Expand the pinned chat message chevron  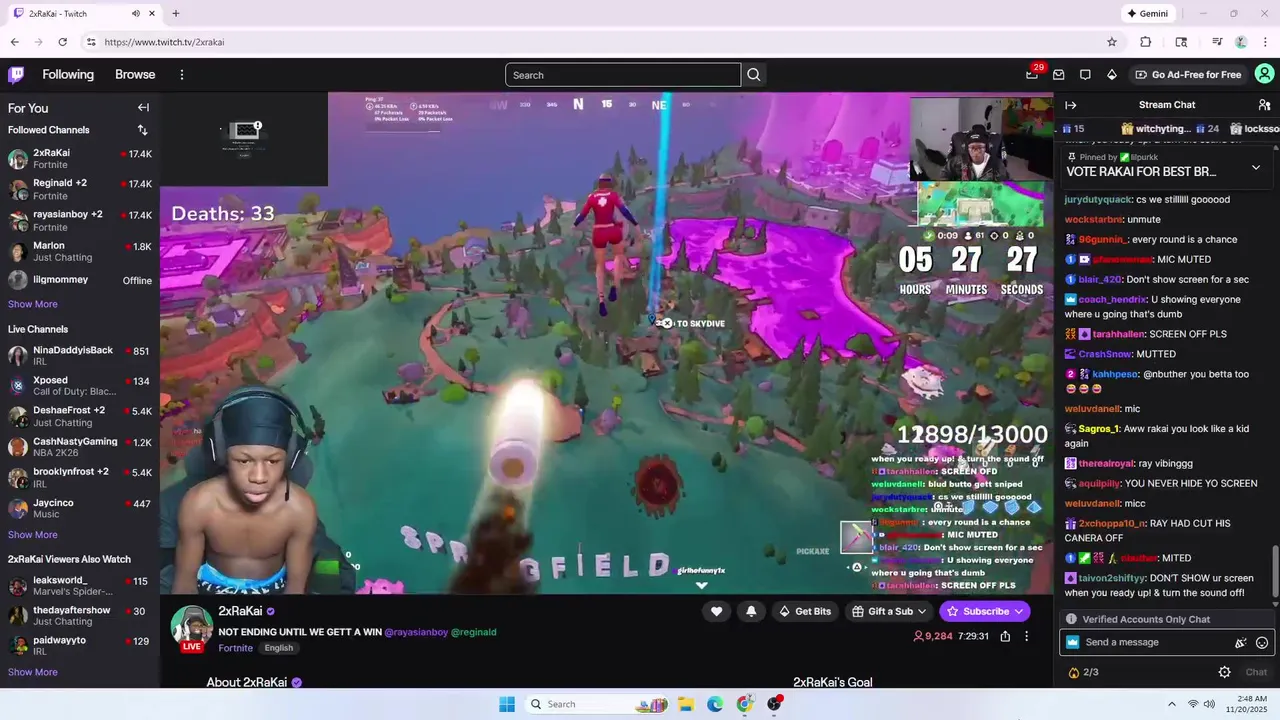tap(1256, 167)
